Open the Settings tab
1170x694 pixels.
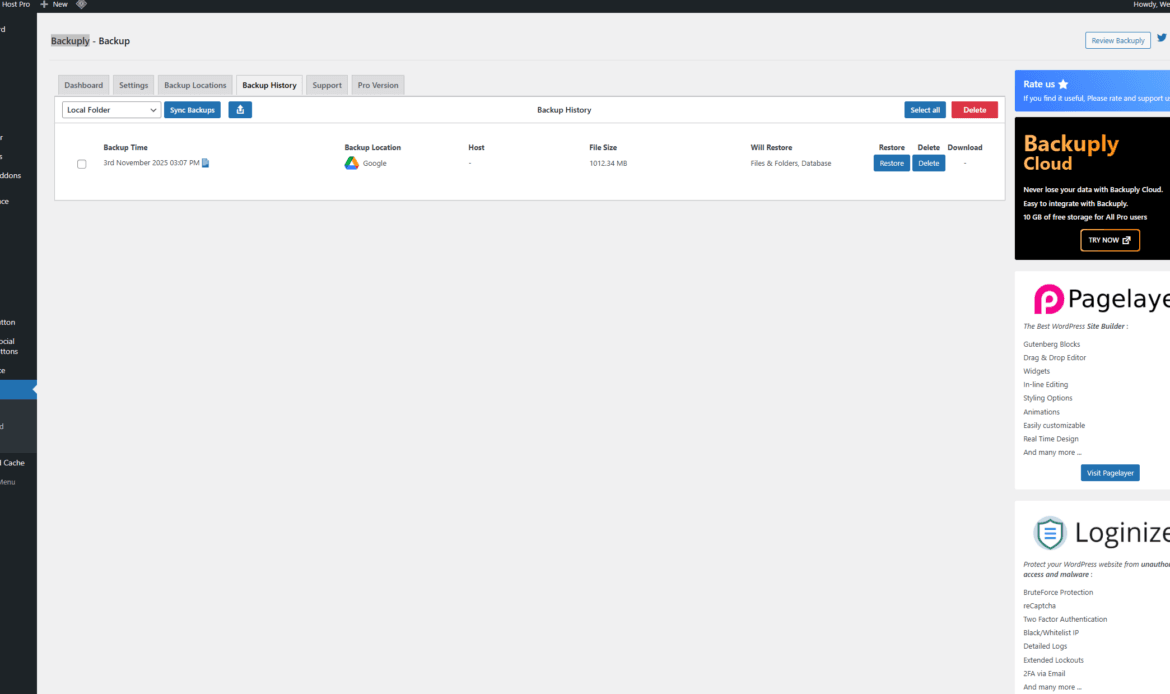134,86
